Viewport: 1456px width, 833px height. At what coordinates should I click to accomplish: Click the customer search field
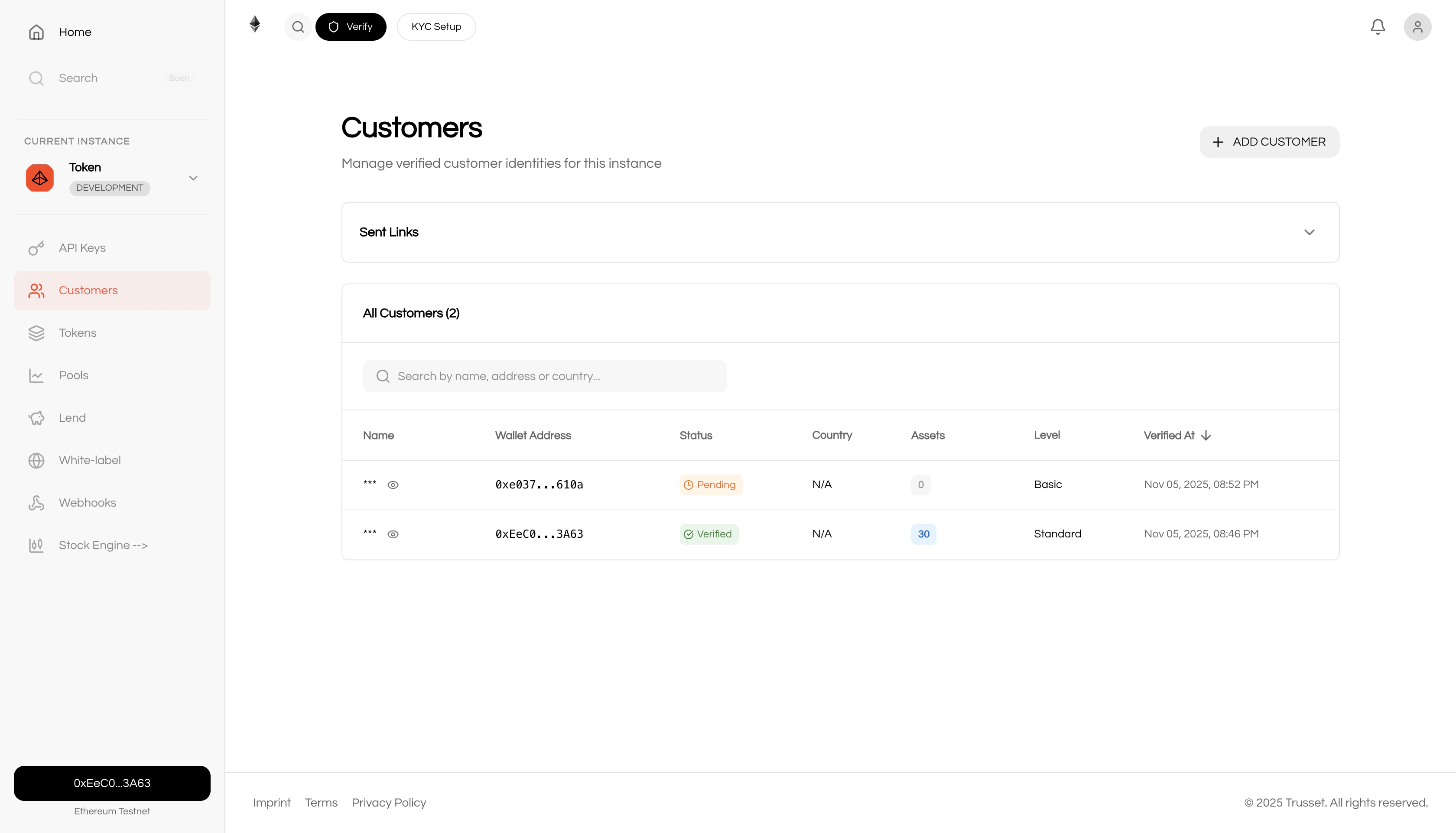(544, 376)
